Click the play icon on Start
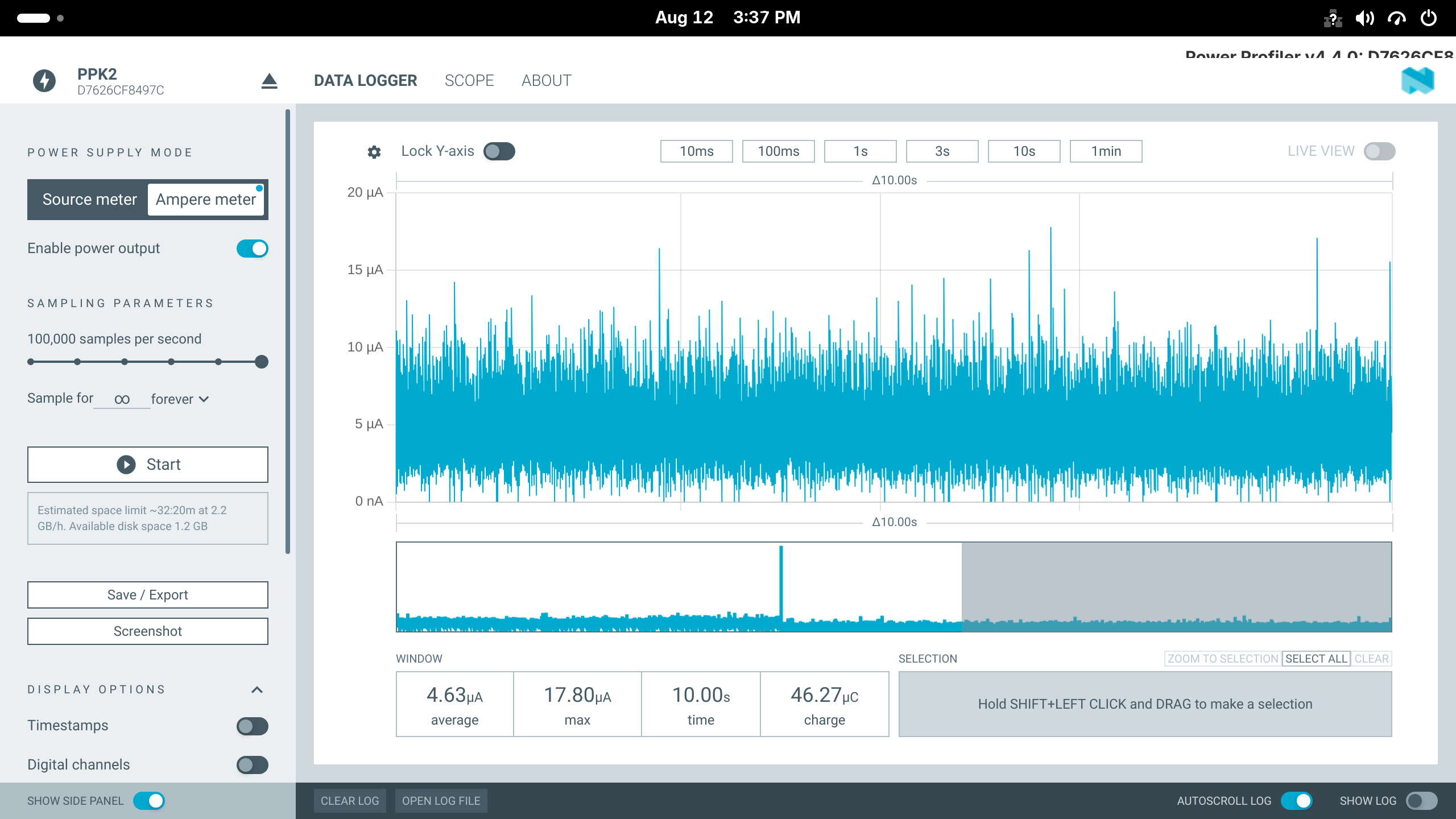1456x819 pixels. tap(126, 465)
